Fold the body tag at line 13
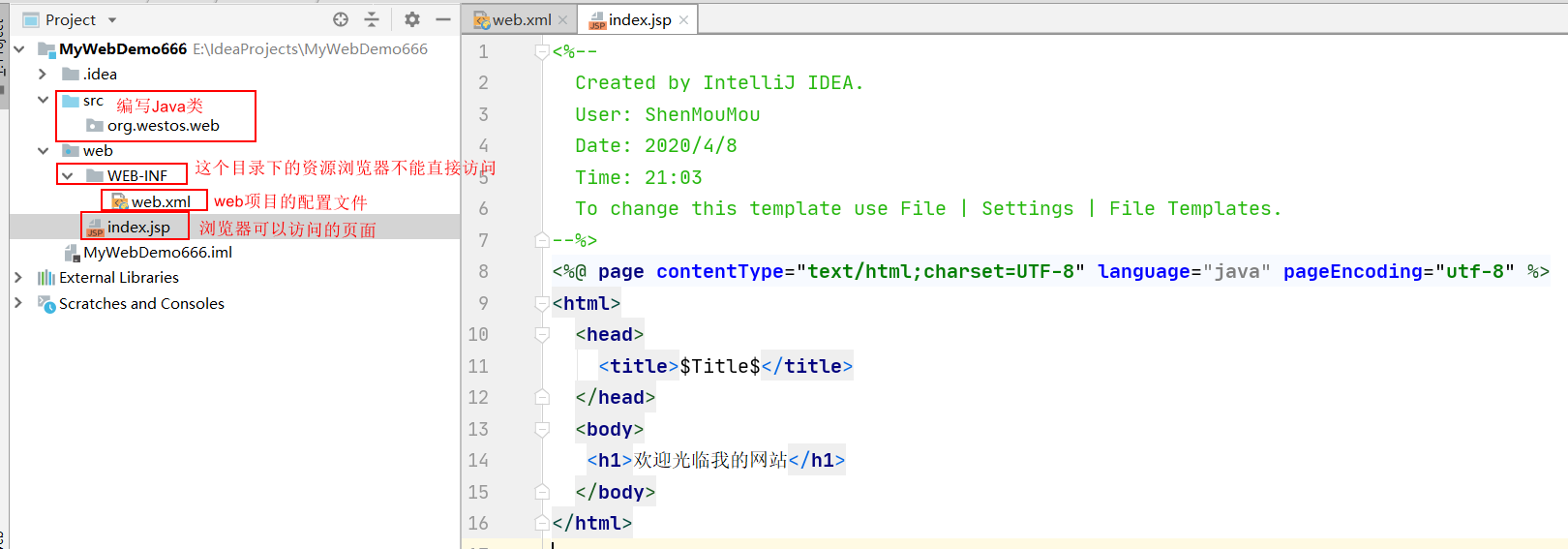Screen dimensions: 1568x549 (542, 429)
